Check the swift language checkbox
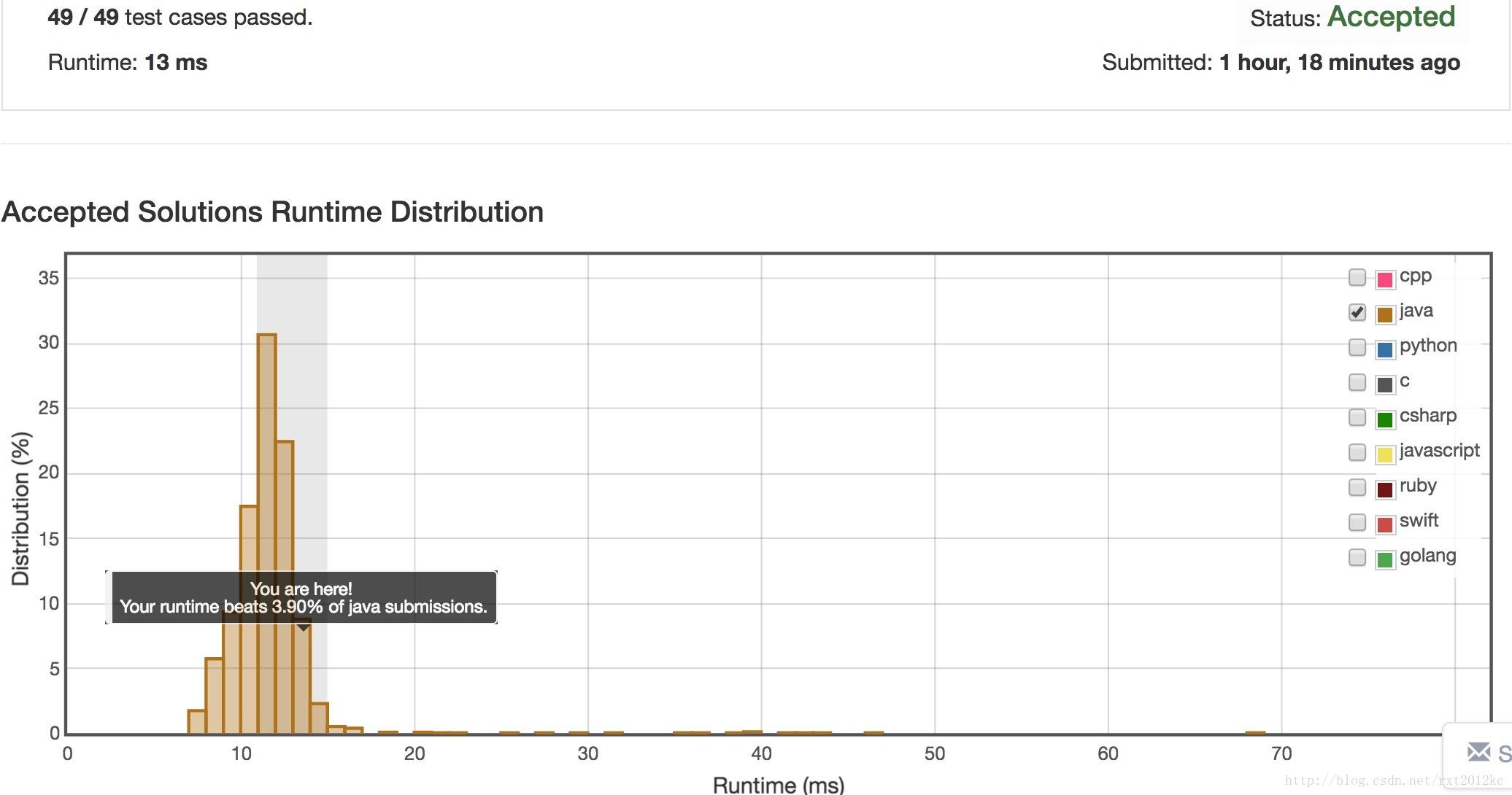Viewport: 1512px width, 795px height. tap(1357, 522)
